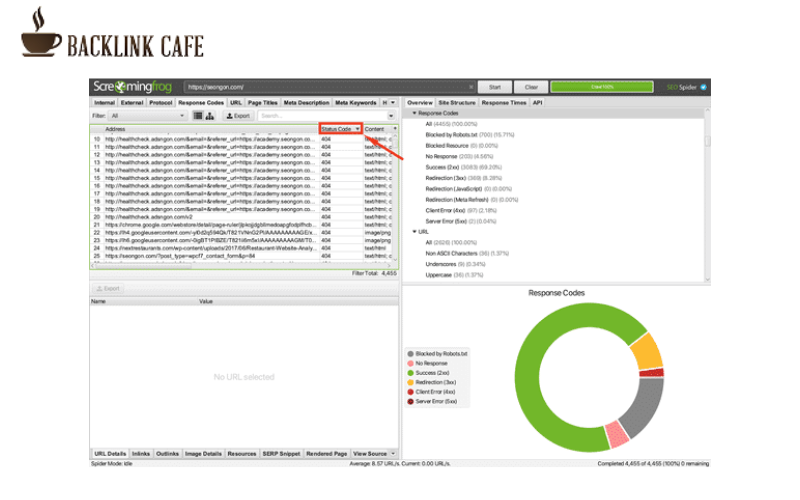Select Underscores in overview tree
800x500 pixels.
[x=455, y=264]
